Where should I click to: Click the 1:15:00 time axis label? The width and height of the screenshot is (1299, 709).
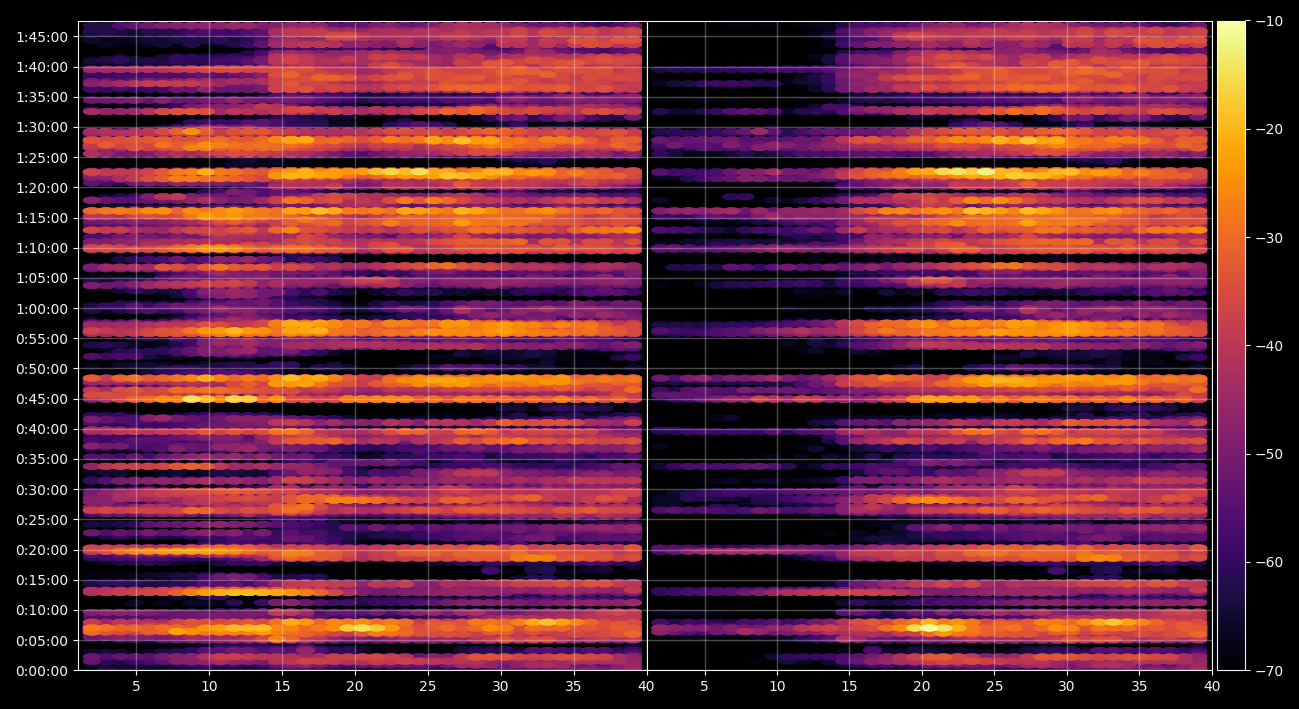coord(42,218)
